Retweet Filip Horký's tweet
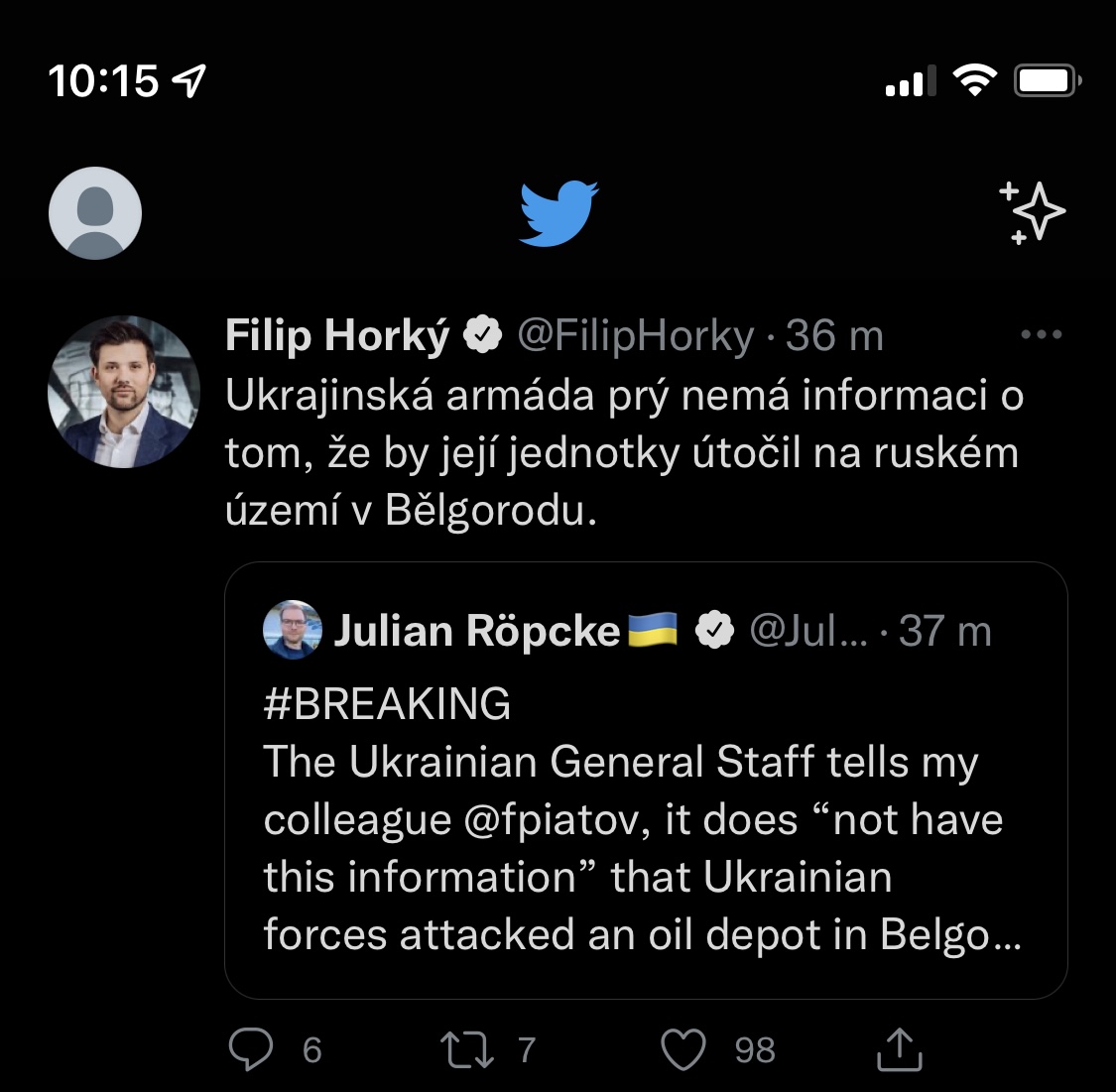1116x1092 pixels. click(467, 1049)
